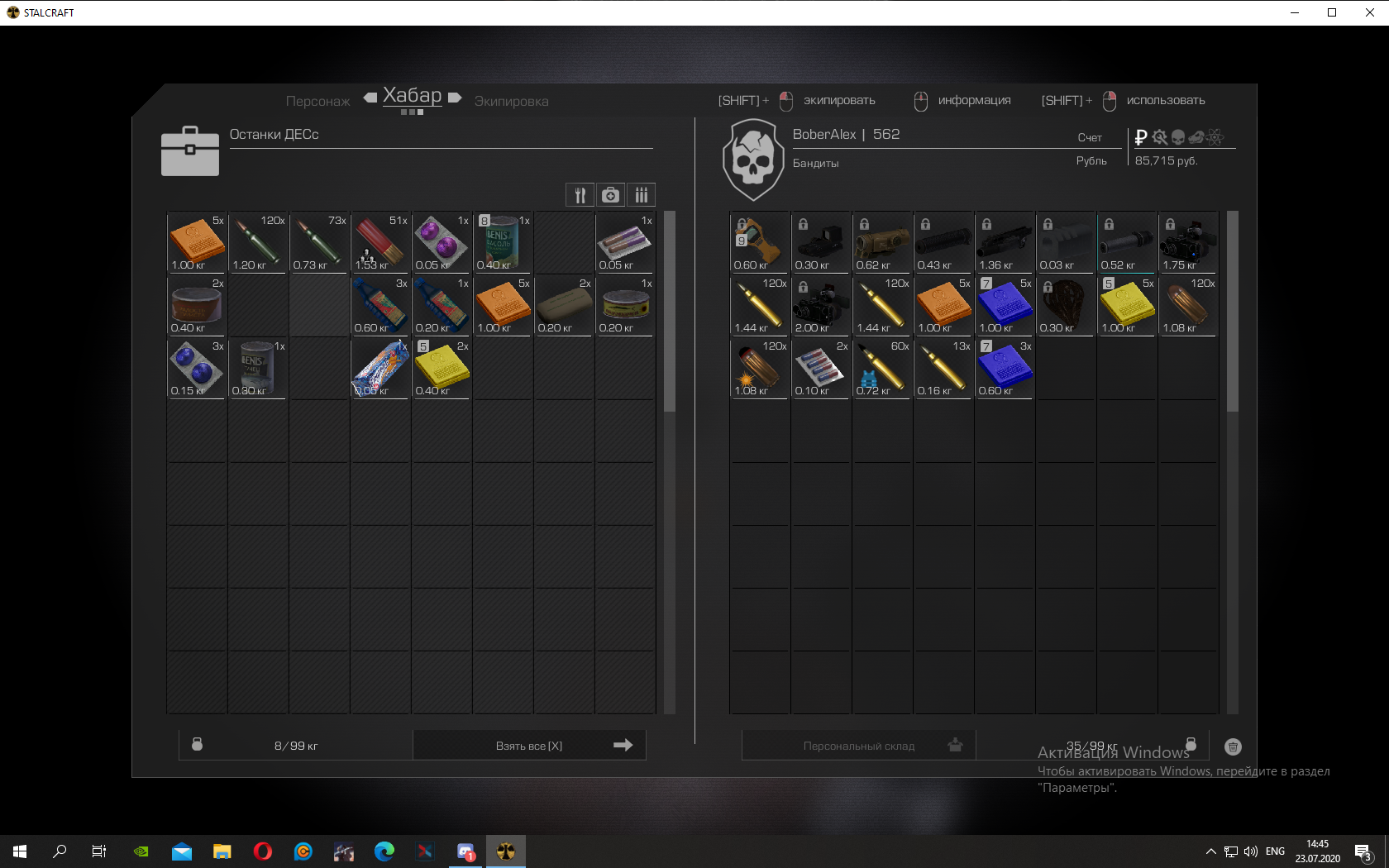
Task: Pick the blue snack bar wrapper item
Action: tap(380, 368)
